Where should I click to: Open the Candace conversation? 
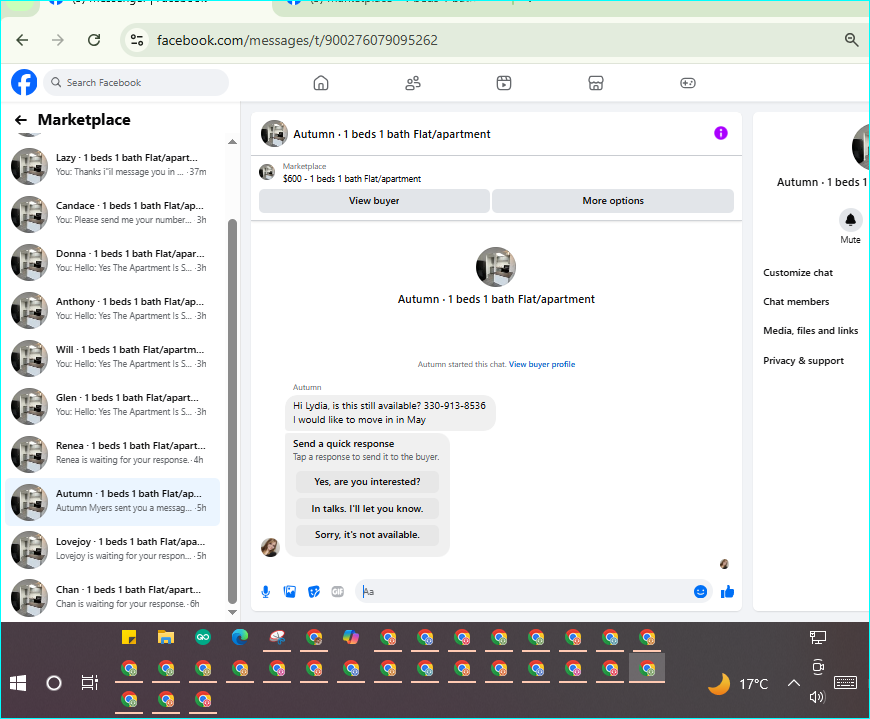113,214
